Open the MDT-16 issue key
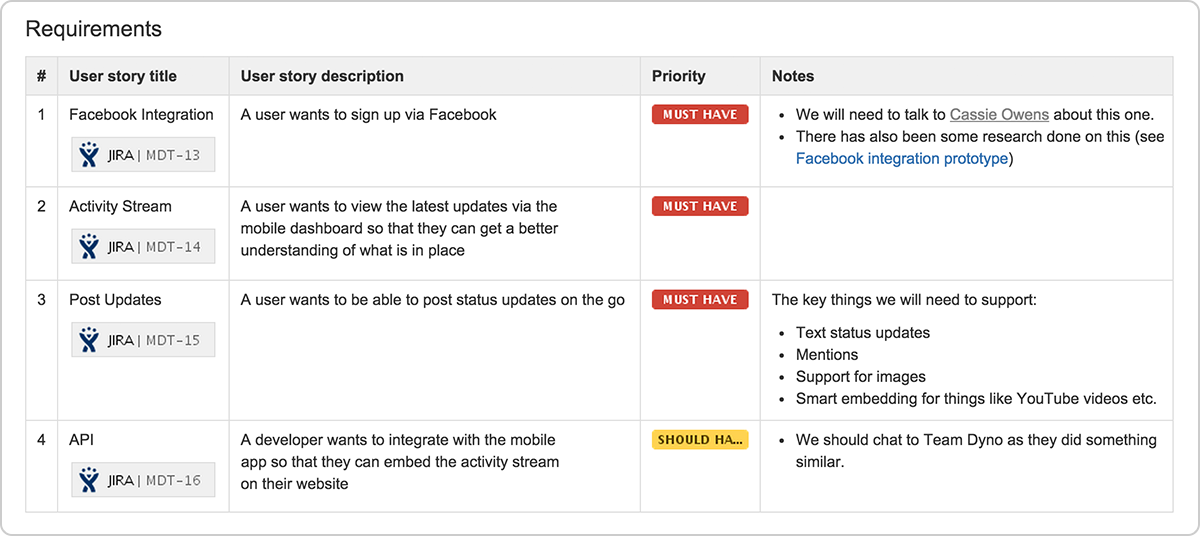1200x536 pixels. point(173,480)
